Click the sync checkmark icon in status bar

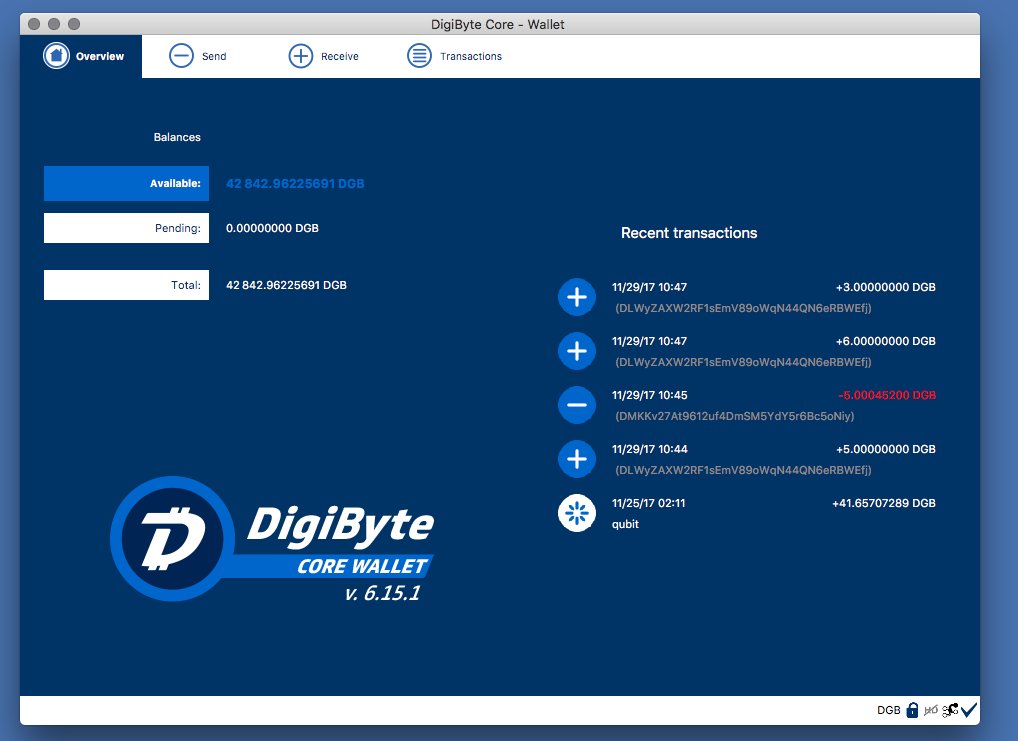click(x=969, y=709)
